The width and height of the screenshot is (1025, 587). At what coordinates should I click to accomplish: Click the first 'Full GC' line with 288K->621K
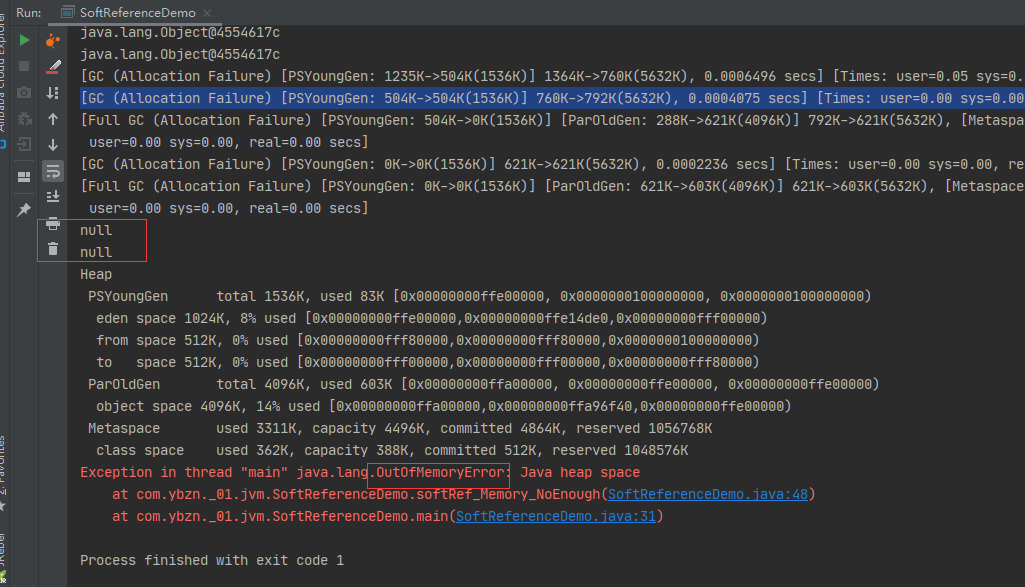click(552, 120)
